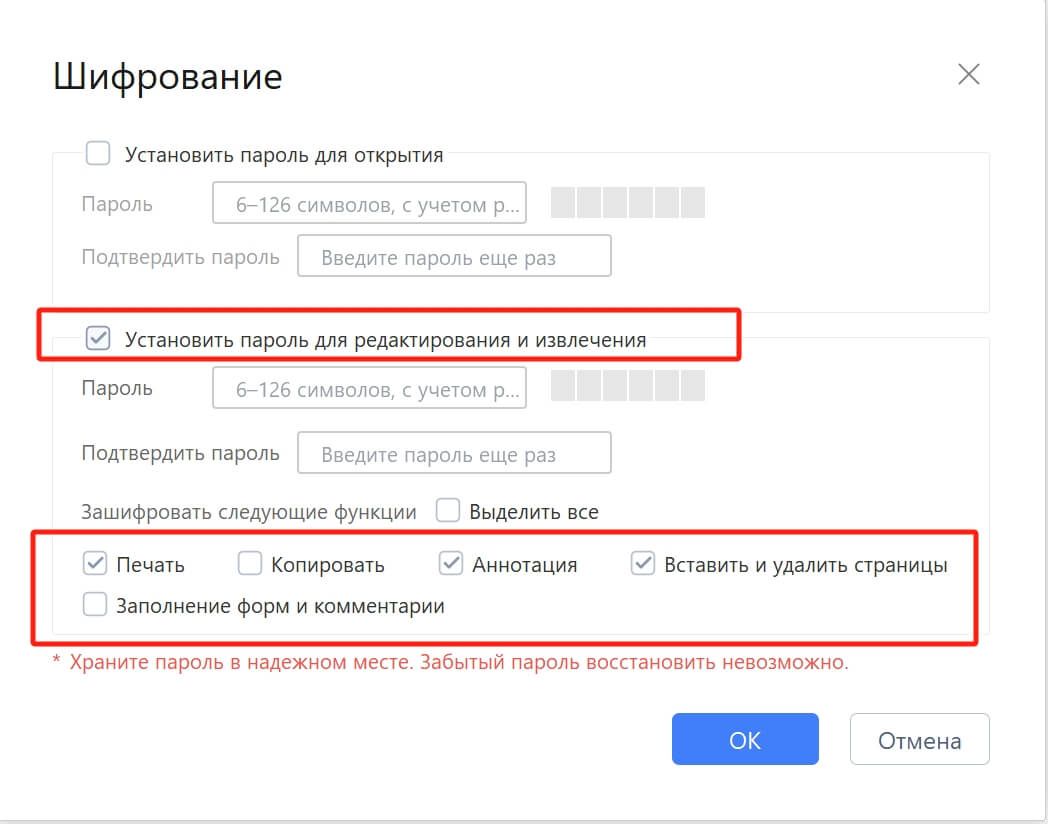Check the "Выделить все" option
This screenshot has height=824, width=1048.
(447, 510)
